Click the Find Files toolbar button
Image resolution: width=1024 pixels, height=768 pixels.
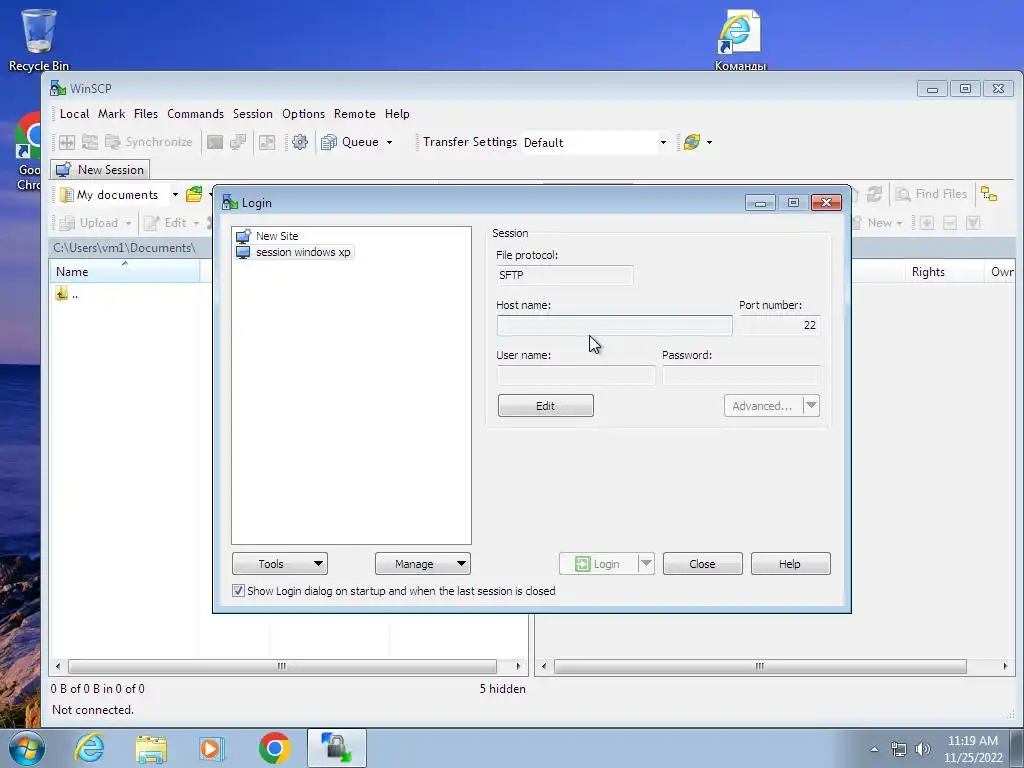tap(931, 194)
